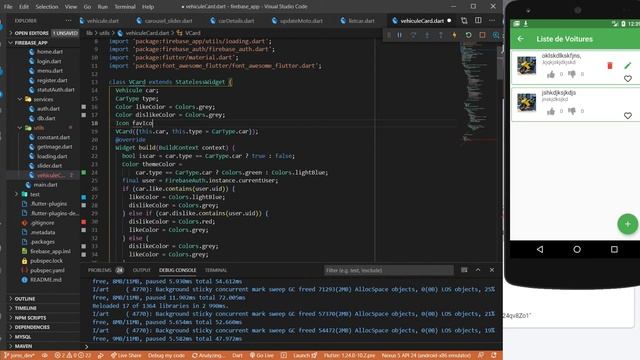Favorite okIskdlkskfjns car with heart
This screenshot has width=640, height=360.
click(x=628, y=79)
